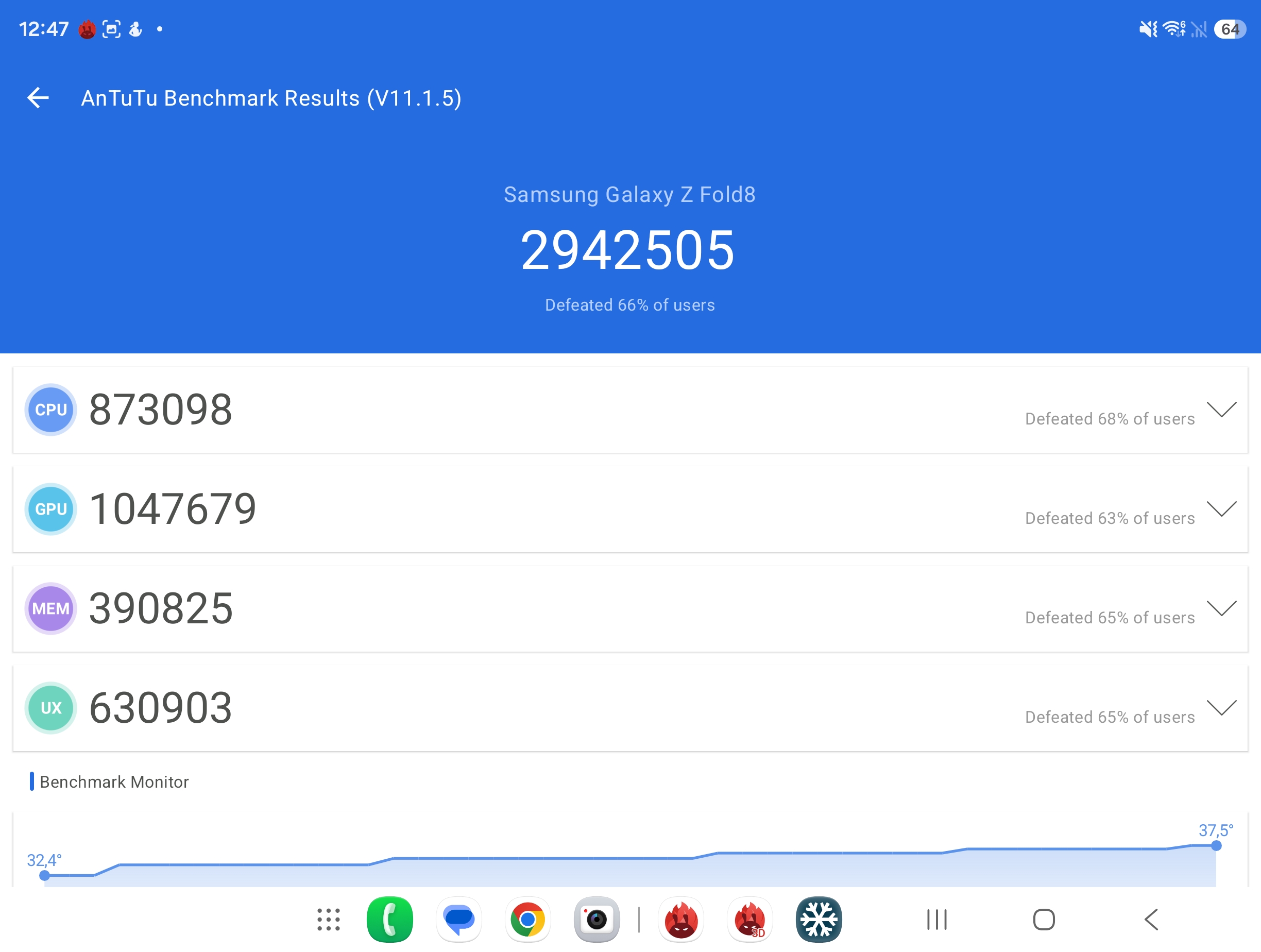The image size is (1261, 952).
Task: Tap the Samsung Galaxy Z Fold8 device name
Action: point(630,194)
